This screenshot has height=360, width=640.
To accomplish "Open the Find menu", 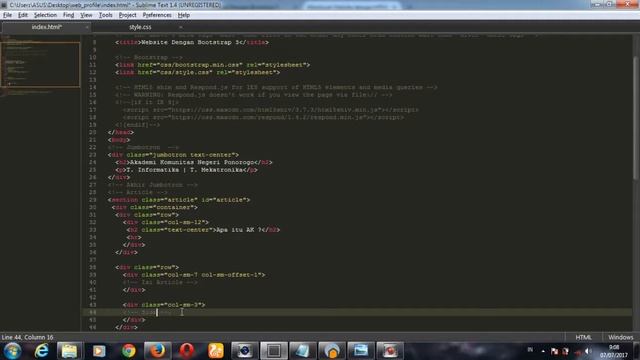I will click(68, 15).
